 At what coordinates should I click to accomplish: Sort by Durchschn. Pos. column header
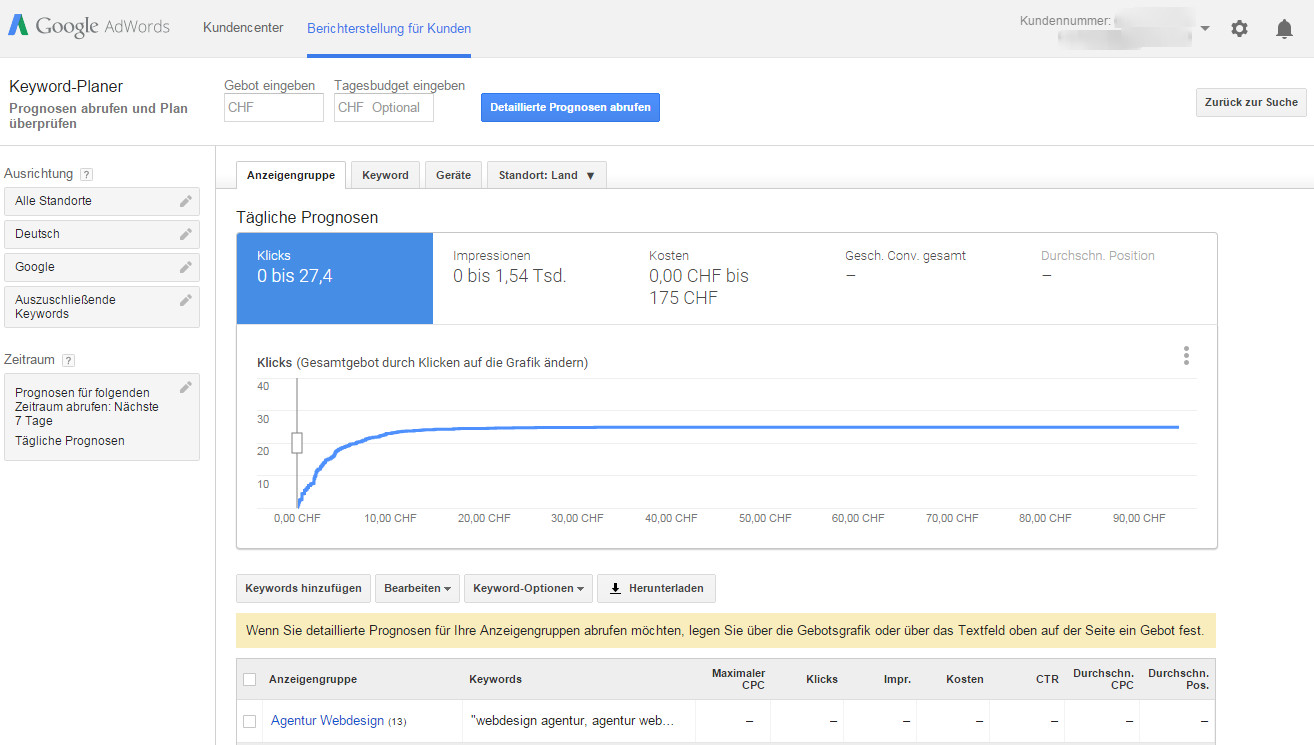pos(1179,679)
